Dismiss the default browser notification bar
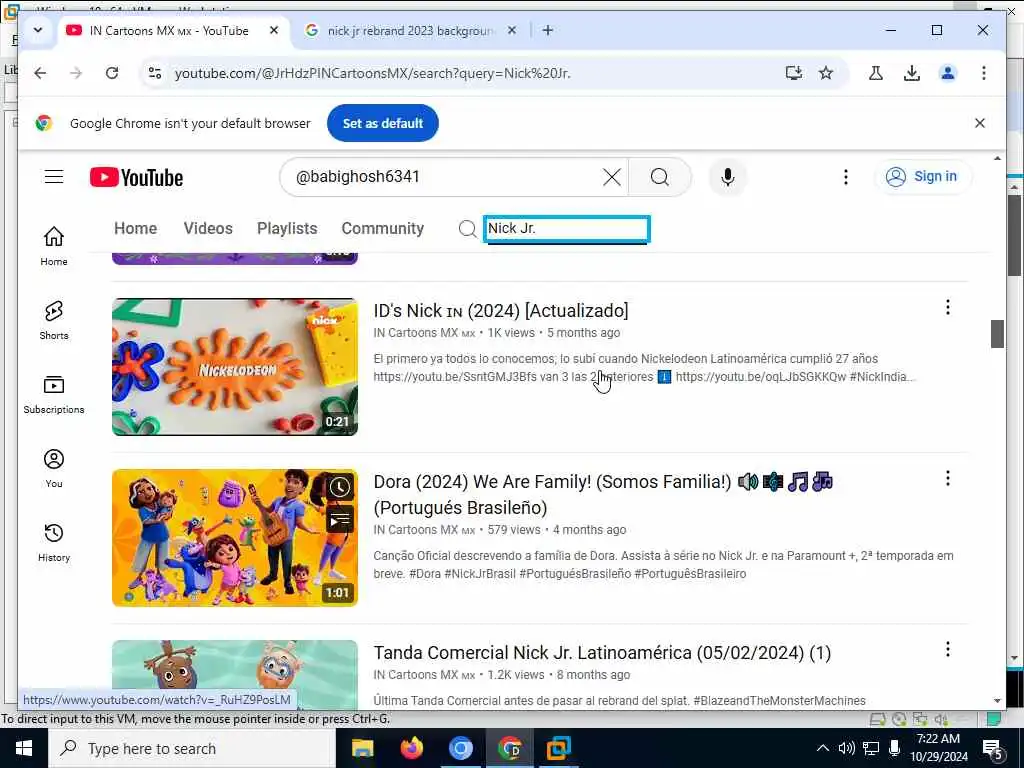 pyautogui.click(x=979, y=123)
